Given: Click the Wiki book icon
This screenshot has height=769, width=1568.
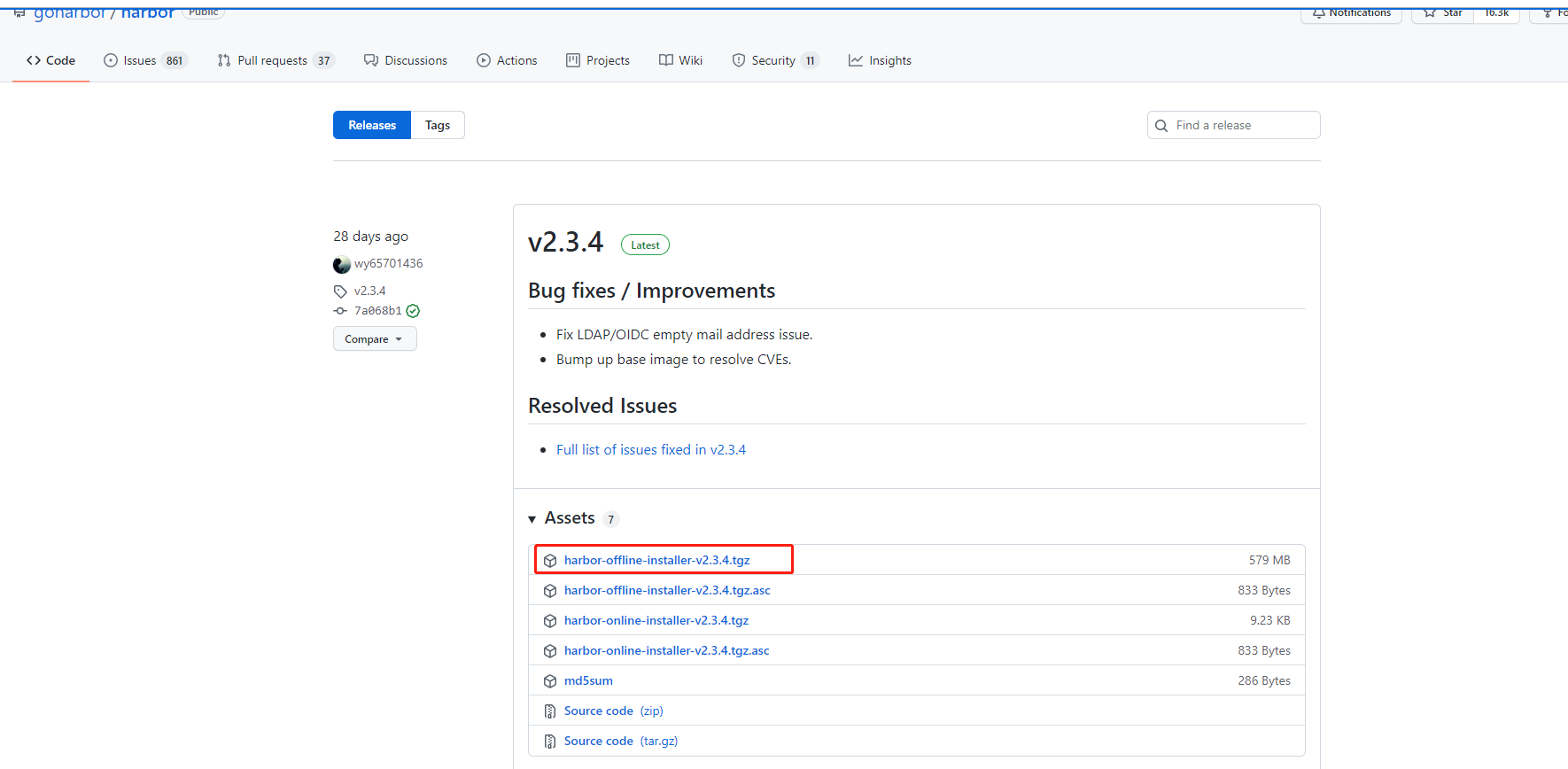Looking at the screenshot, I should [x=666, y=60].
